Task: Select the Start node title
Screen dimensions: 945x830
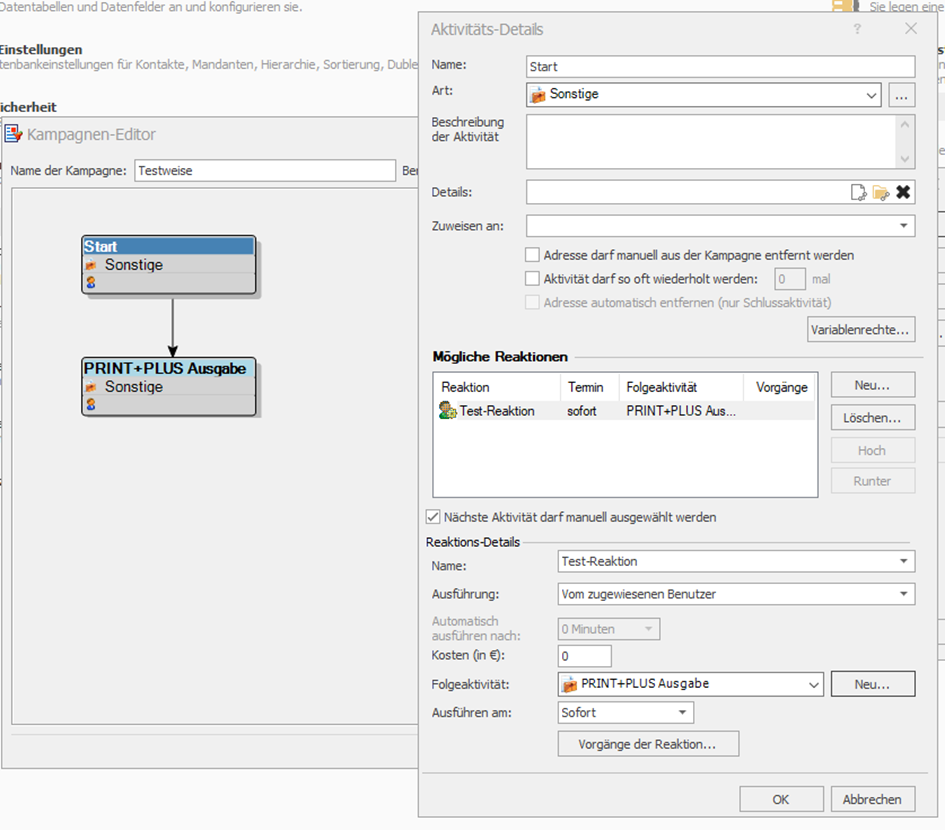Action: click(169, 246)
